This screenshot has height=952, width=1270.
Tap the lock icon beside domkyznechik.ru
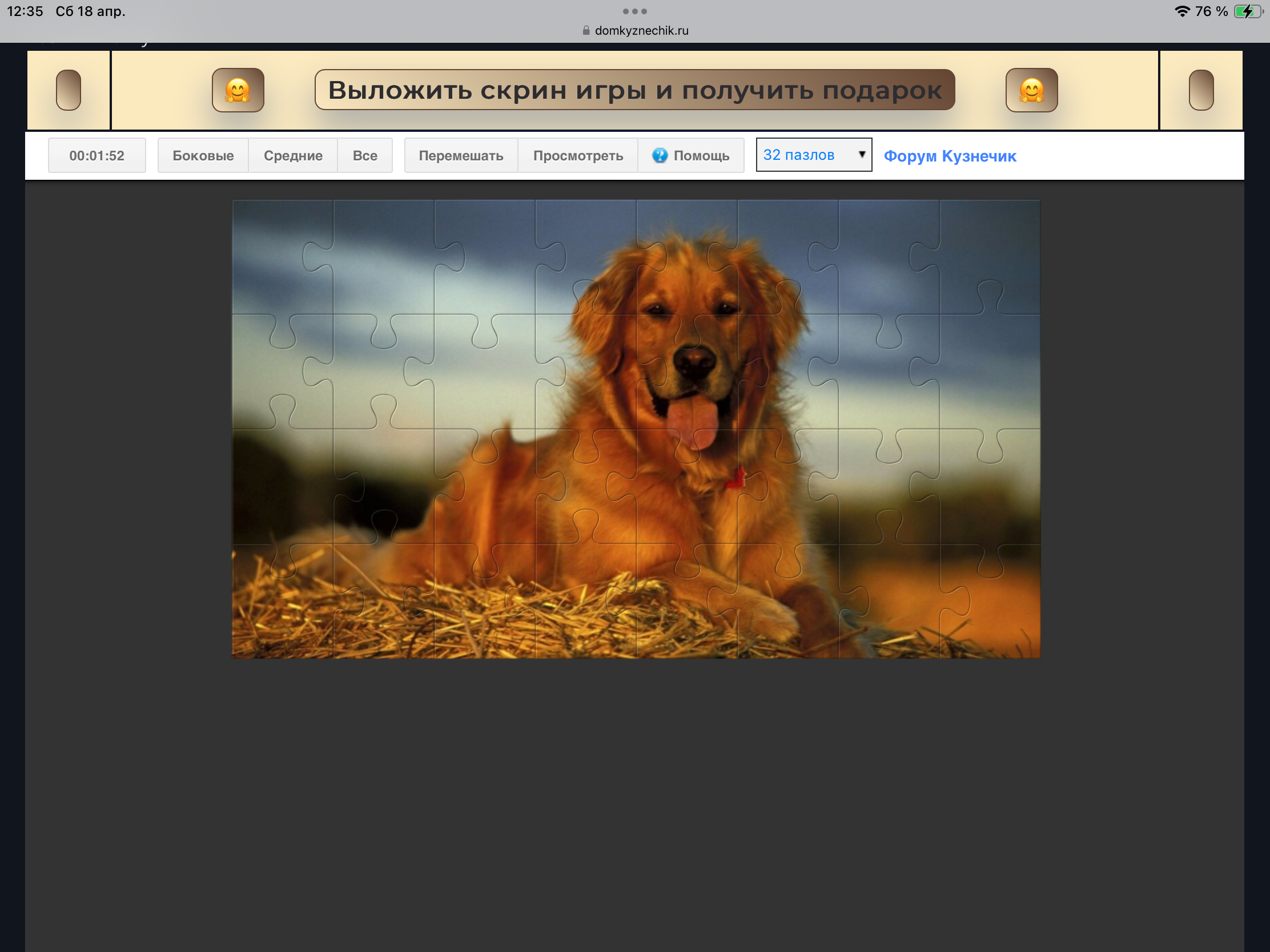tap(586, 30)
